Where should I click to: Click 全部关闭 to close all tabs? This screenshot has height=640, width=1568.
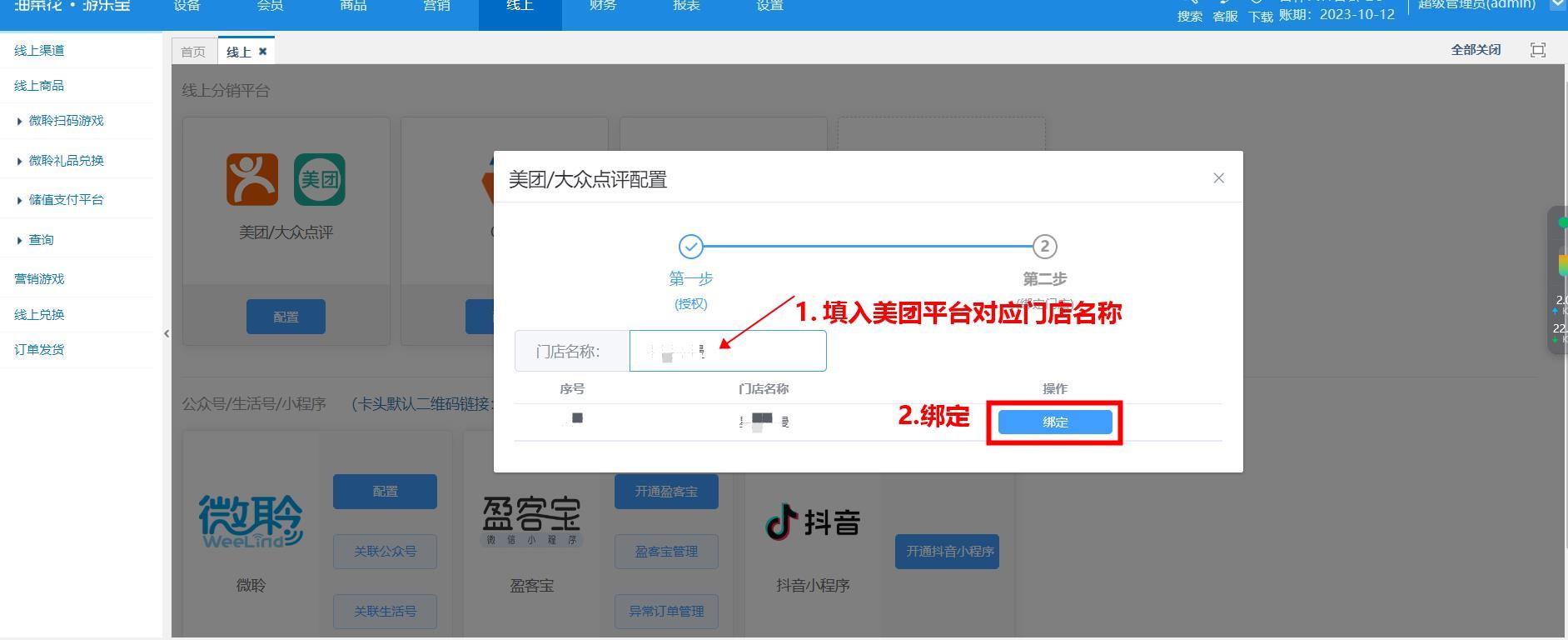coord(1476,50)
